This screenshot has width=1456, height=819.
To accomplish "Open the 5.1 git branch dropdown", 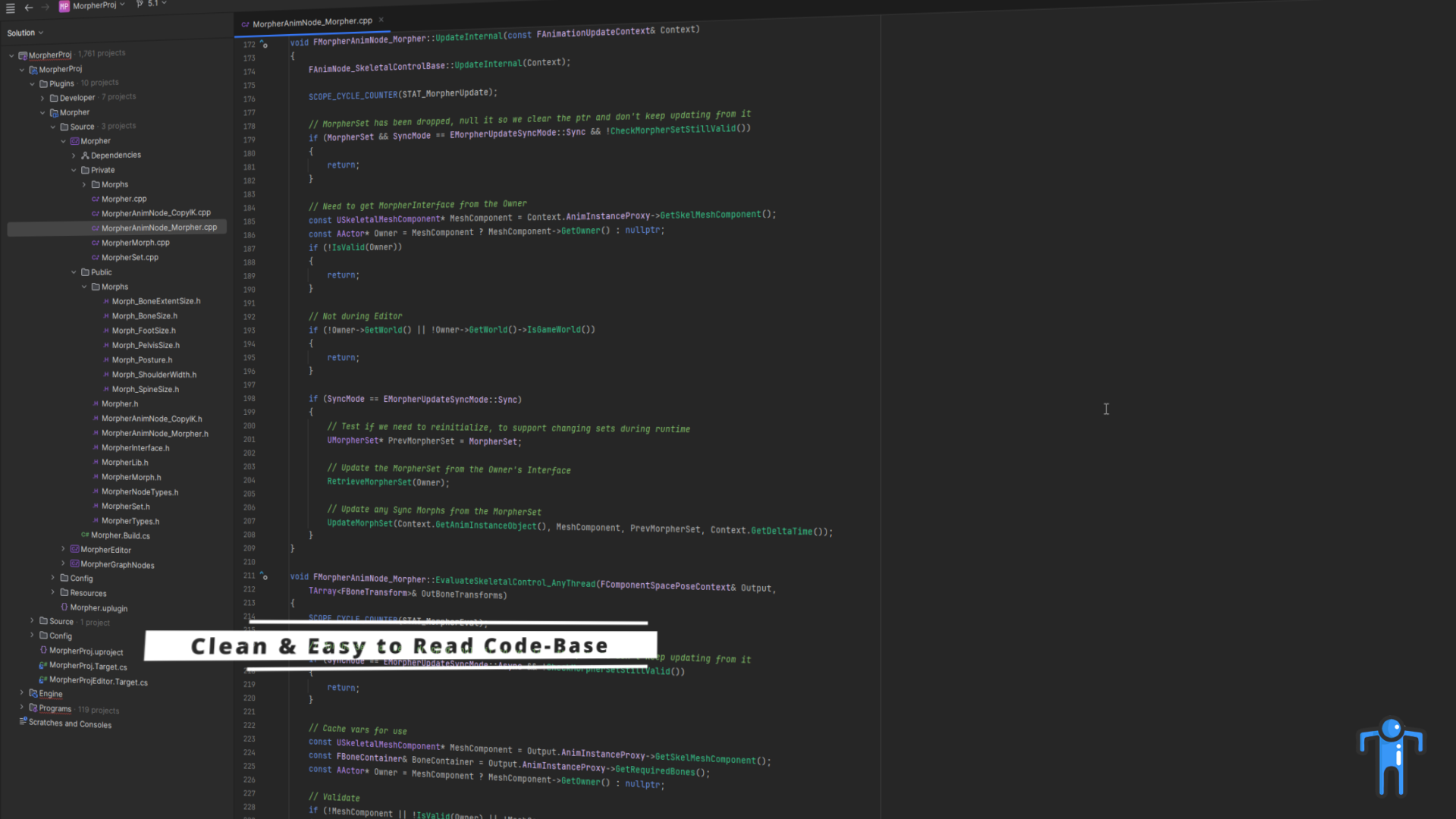I will (152, 4).
